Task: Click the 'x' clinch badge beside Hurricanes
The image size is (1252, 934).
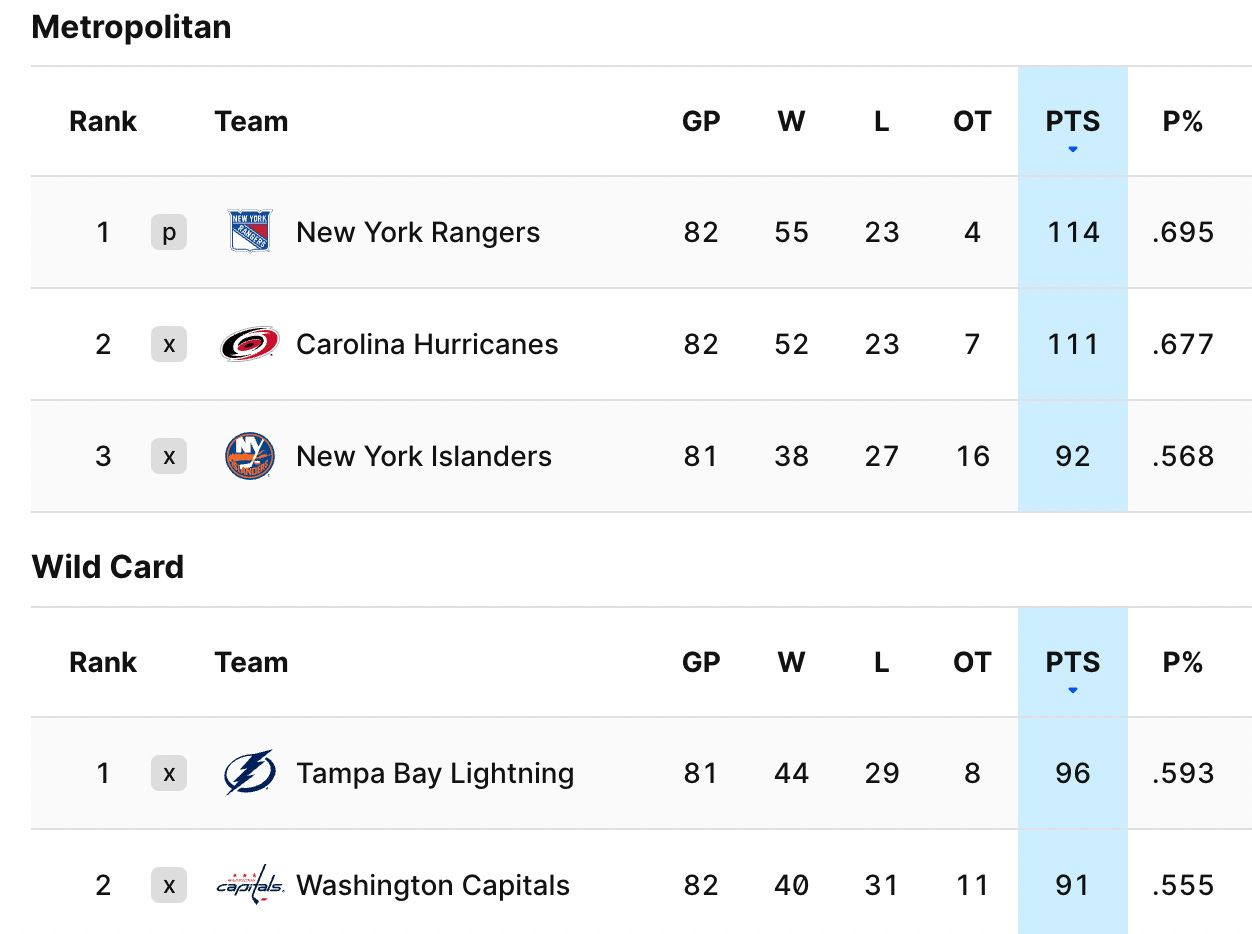Action: pos(169,344)
